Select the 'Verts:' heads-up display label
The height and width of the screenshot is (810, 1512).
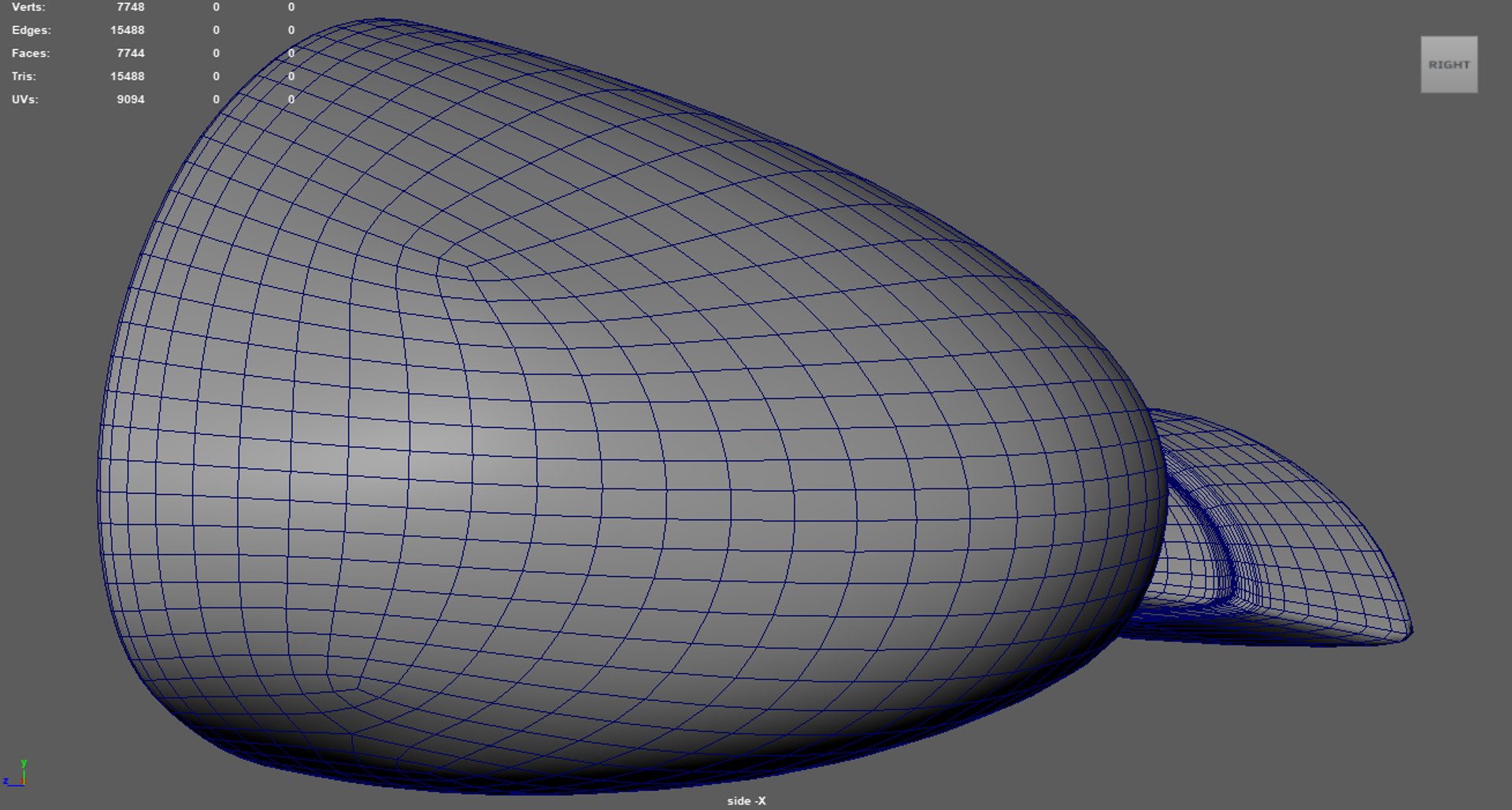pos(28,7)
